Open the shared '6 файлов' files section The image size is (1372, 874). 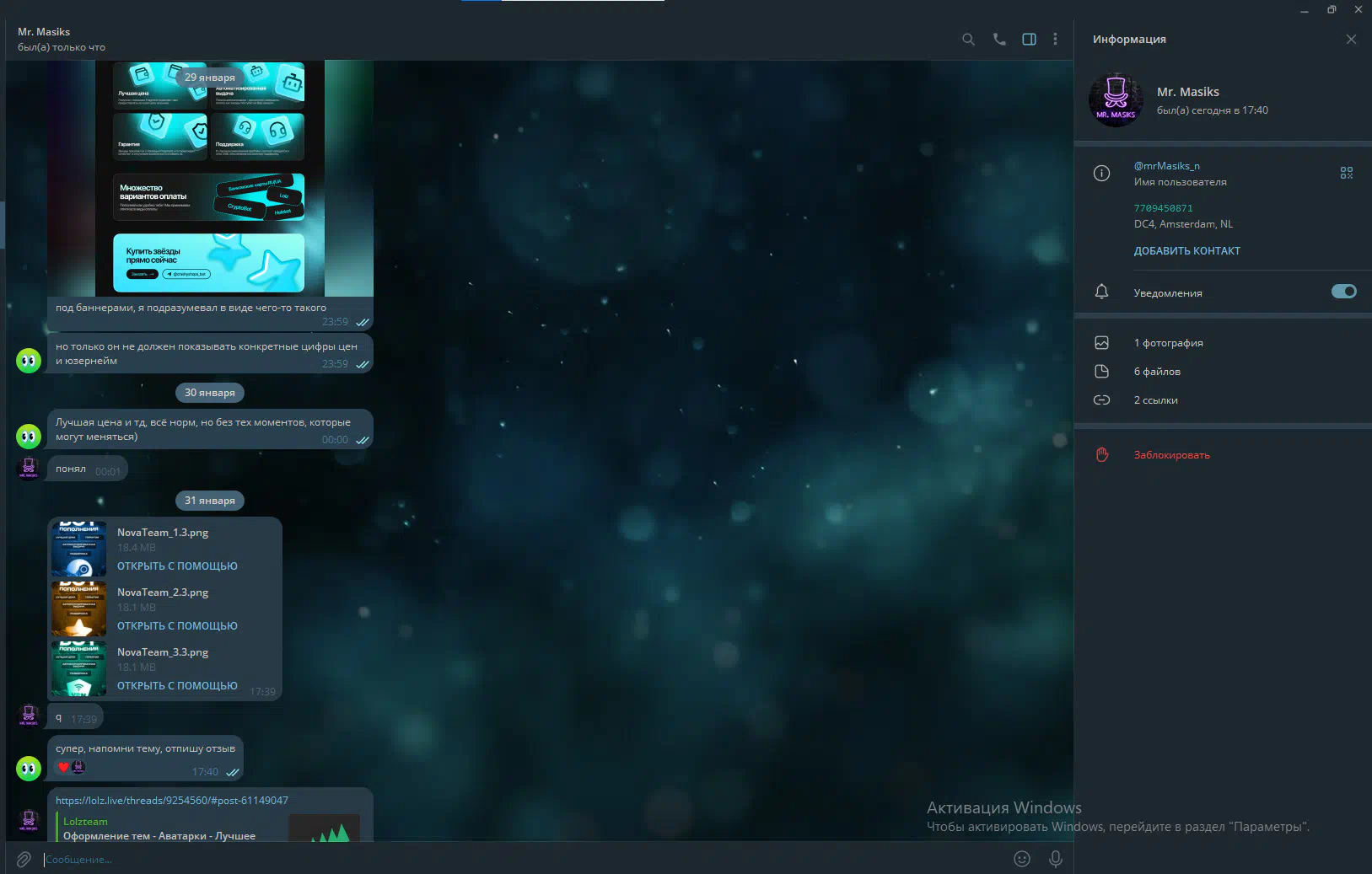tap(1157, 372)
